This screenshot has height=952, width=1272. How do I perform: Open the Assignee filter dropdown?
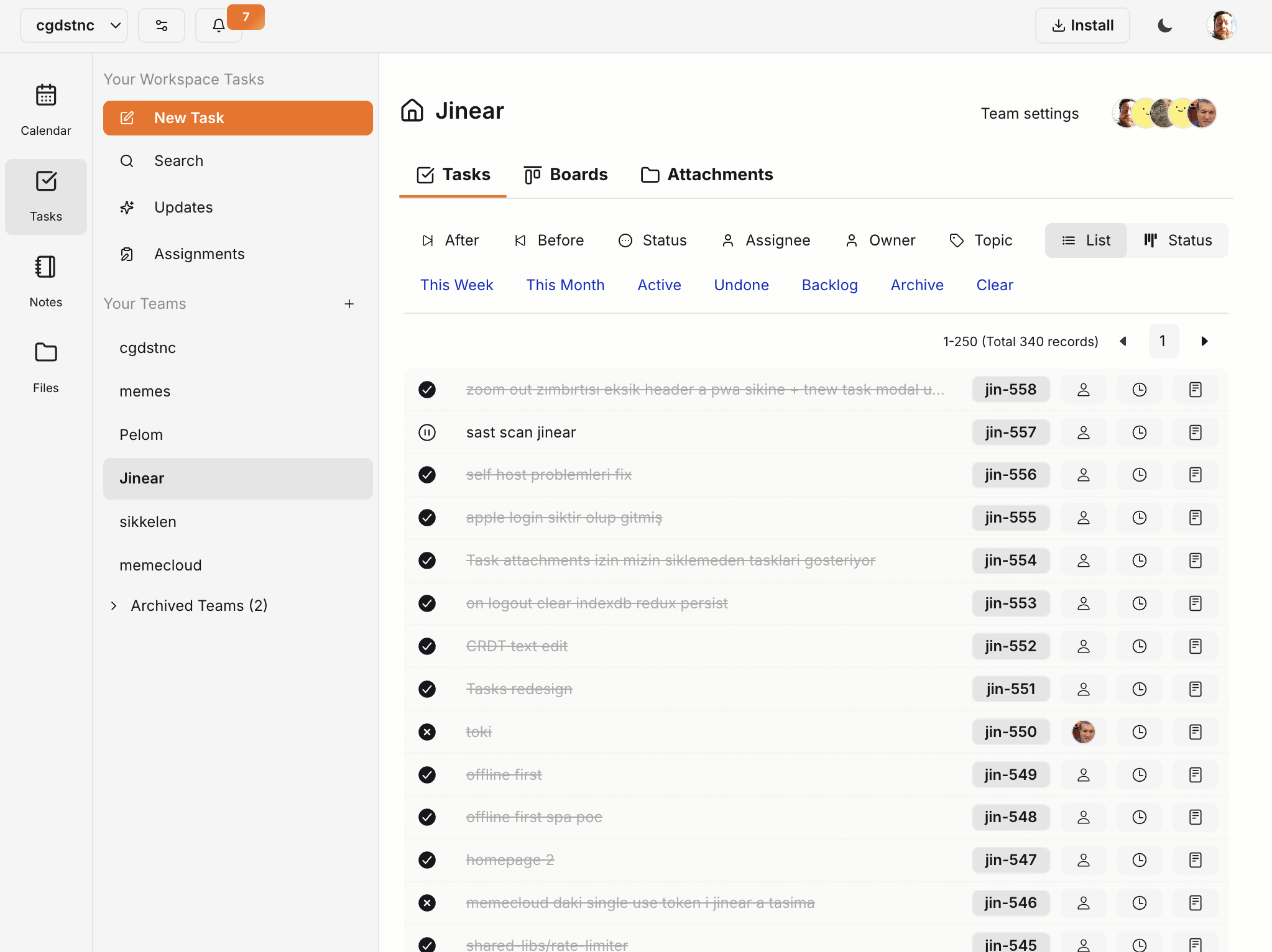pyautogui.click(x=766, y=240)
